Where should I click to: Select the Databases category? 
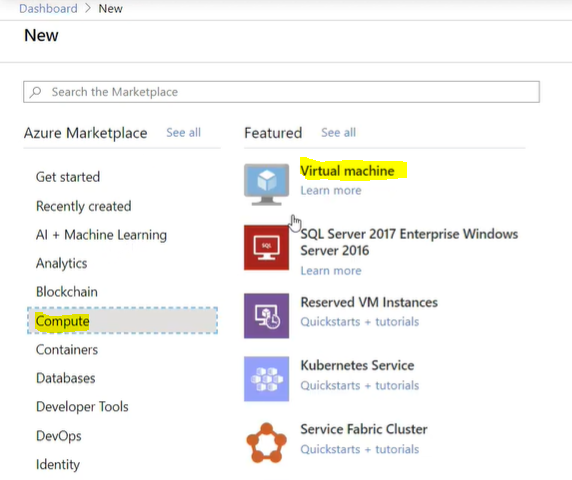pyautogui.click(x=66, y=378)
